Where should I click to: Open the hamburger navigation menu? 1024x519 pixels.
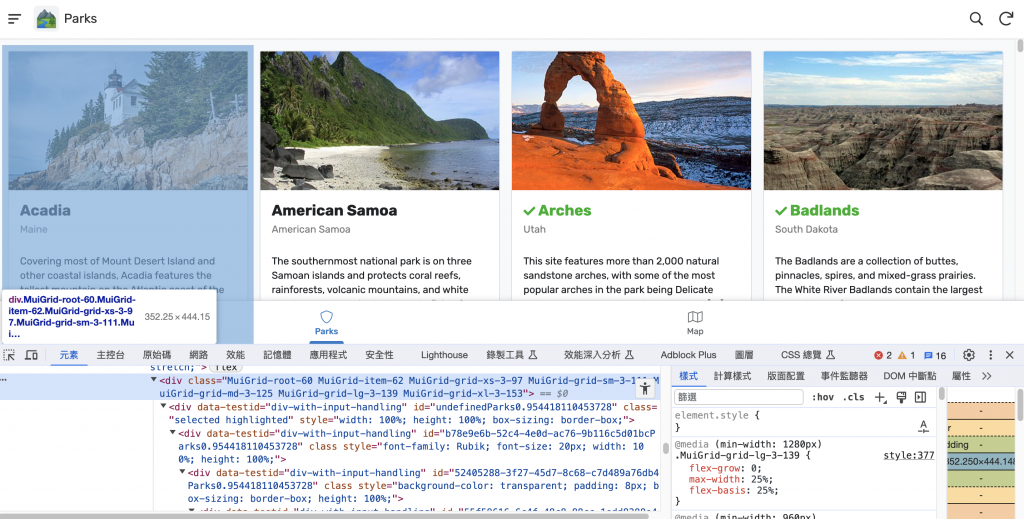click(14, 18)
